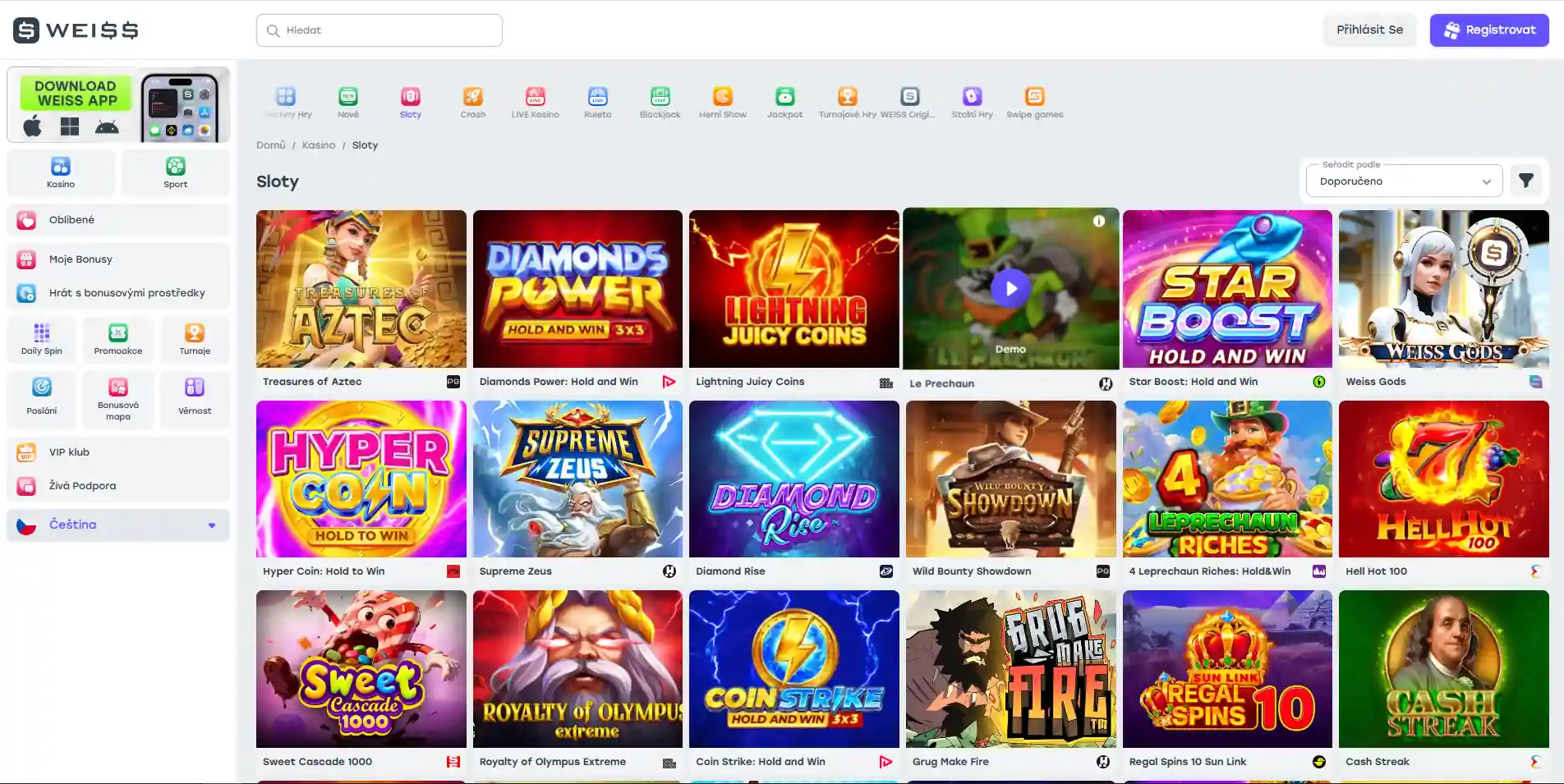This screenshot has width=1564, height=784.
Task: Open the Stolní Hry category
Action: tap(973, 103)
